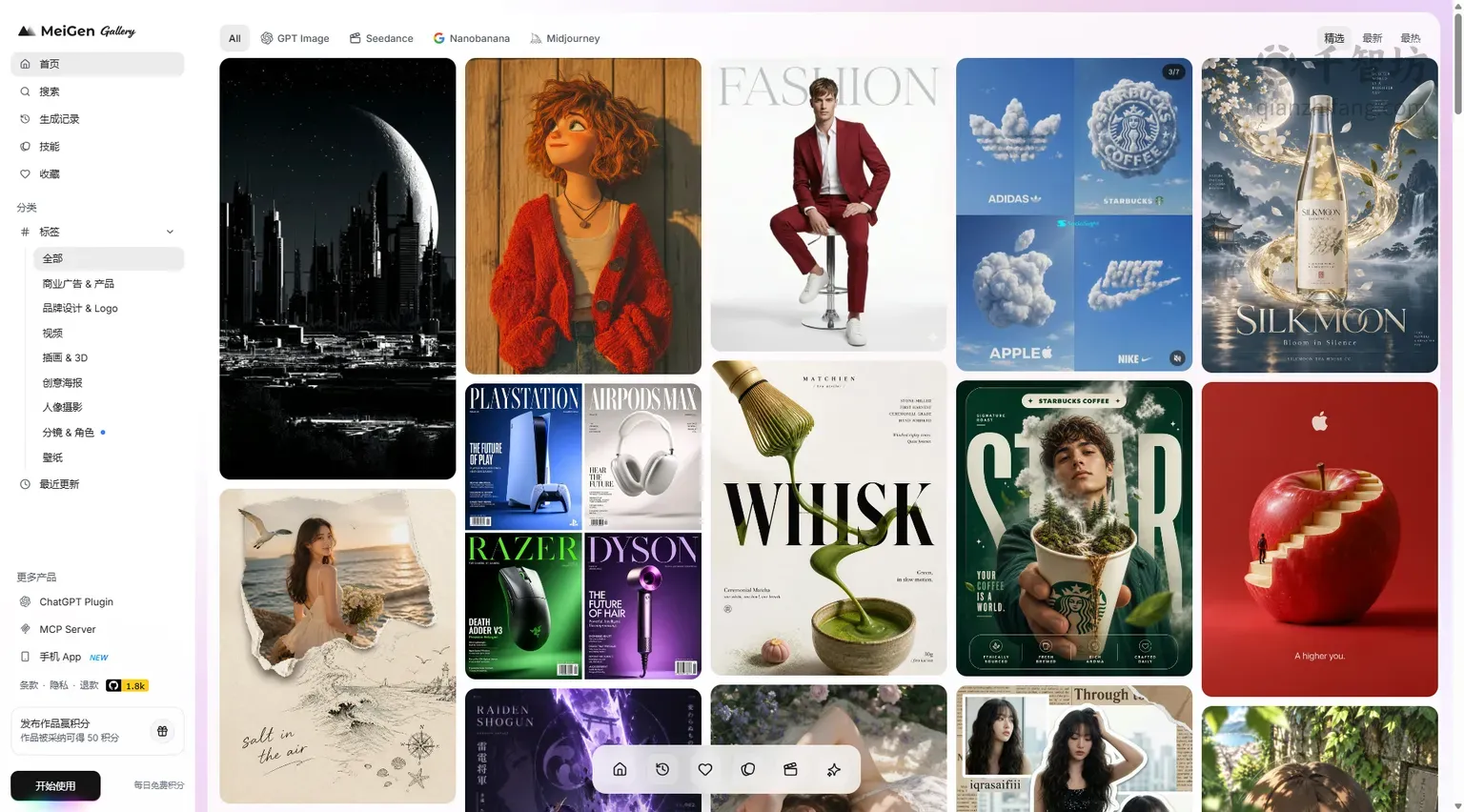Click the home icon in the floating bottom bar
The height and width of the screenshot is (812, 1464).
(x=620, y=769)
